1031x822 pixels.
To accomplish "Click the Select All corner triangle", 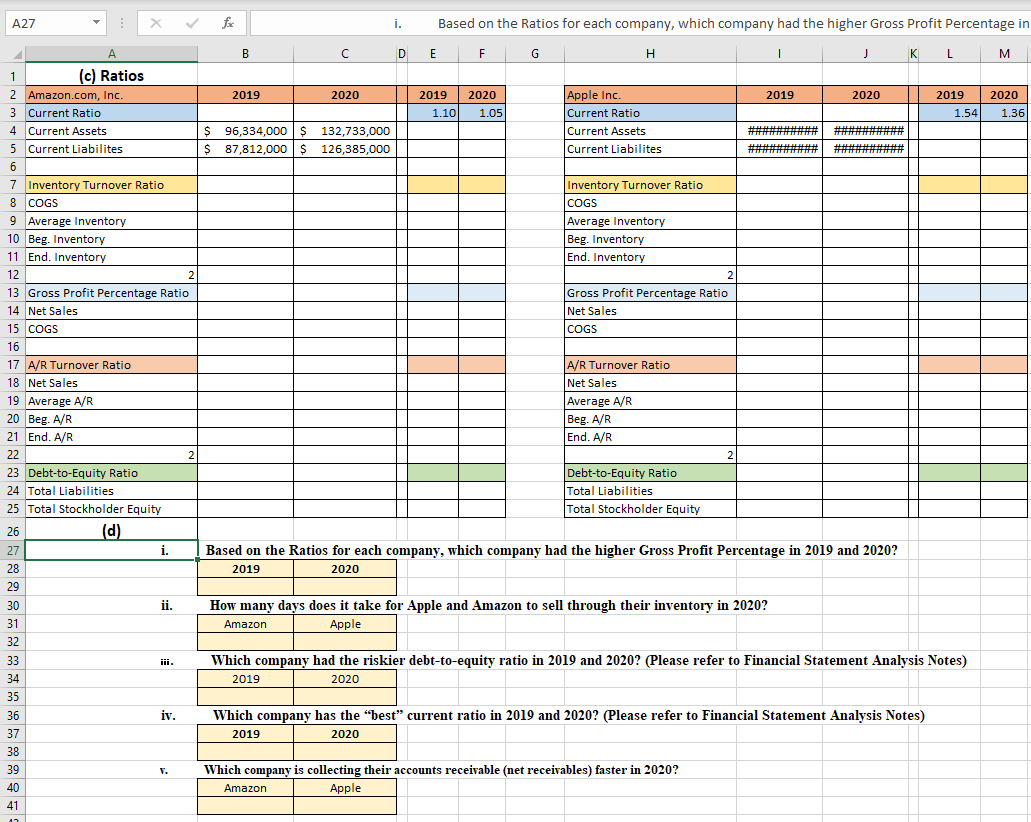I will (x=18, y=54).
